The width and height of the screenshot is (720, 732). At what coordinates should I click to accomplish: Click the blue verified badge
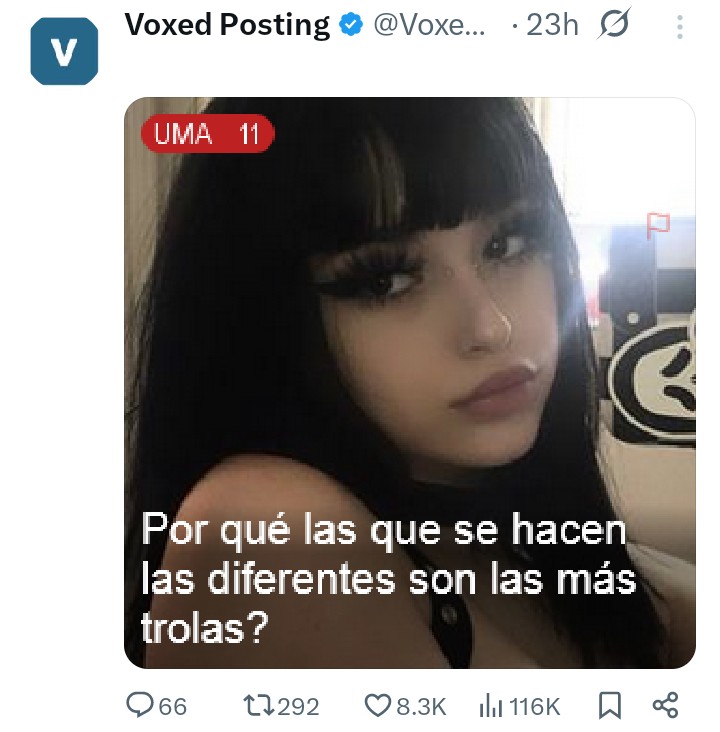pyautogui.click(x=351, y=25)
